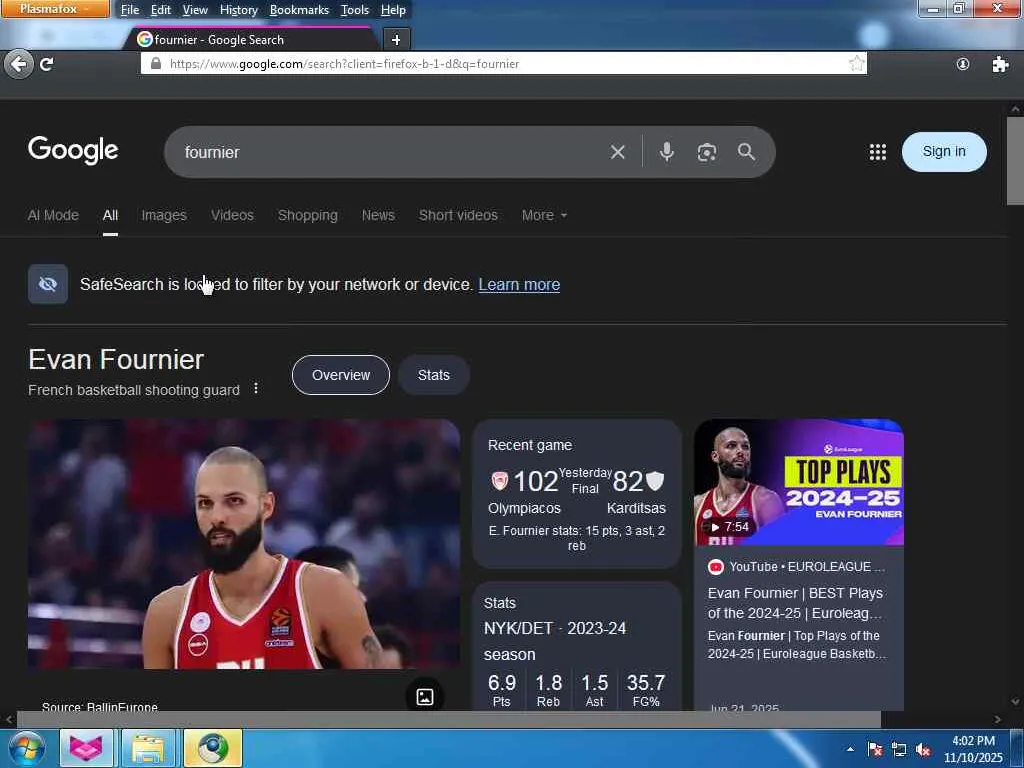Expand the More search filters dropdown

pos(544,215)
